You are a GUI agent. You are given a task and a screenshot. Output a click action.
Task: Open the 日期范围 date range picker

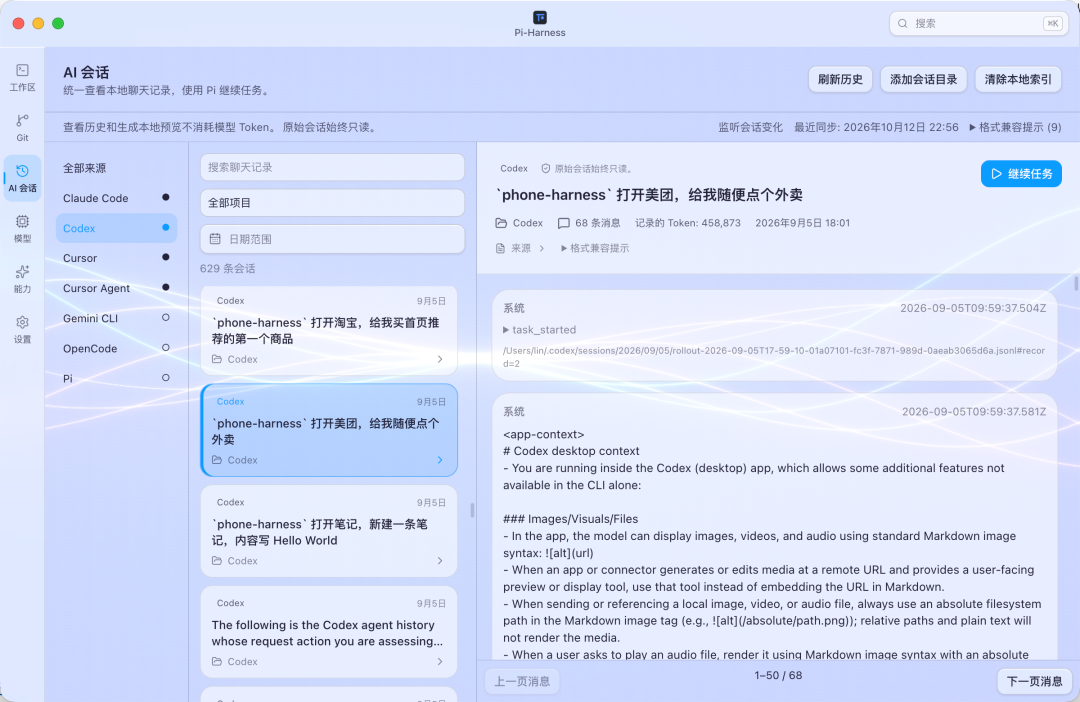tap(332, 239)
